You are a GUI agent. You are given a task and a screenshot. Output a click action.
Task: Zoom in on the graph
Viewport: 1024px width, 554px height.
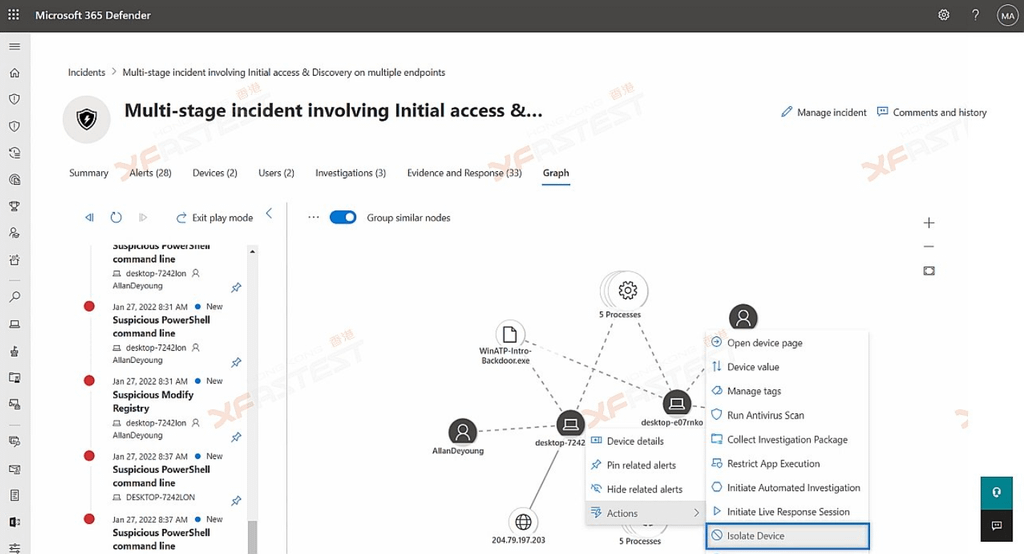click(x=929, y=223)
